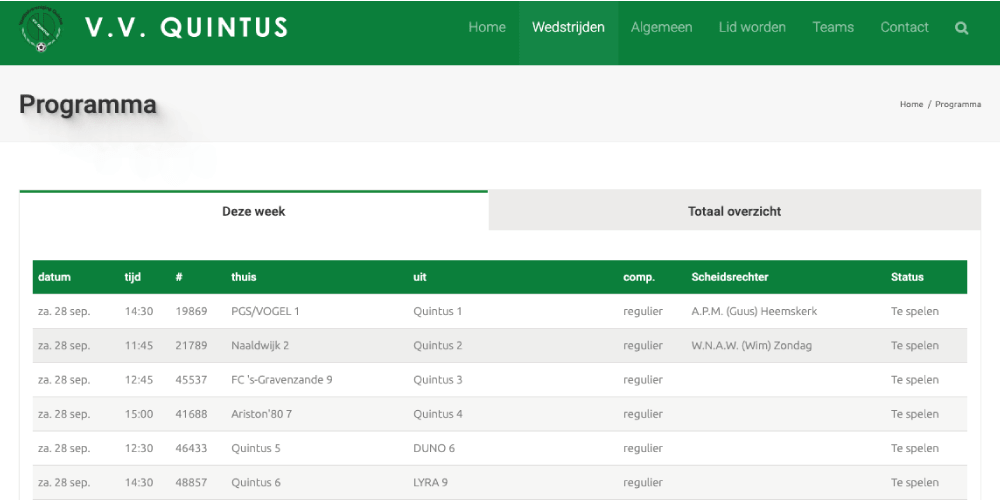Open the Teams menu
The height and width of the screenshot is (500, 1000).
click(833, 27)
